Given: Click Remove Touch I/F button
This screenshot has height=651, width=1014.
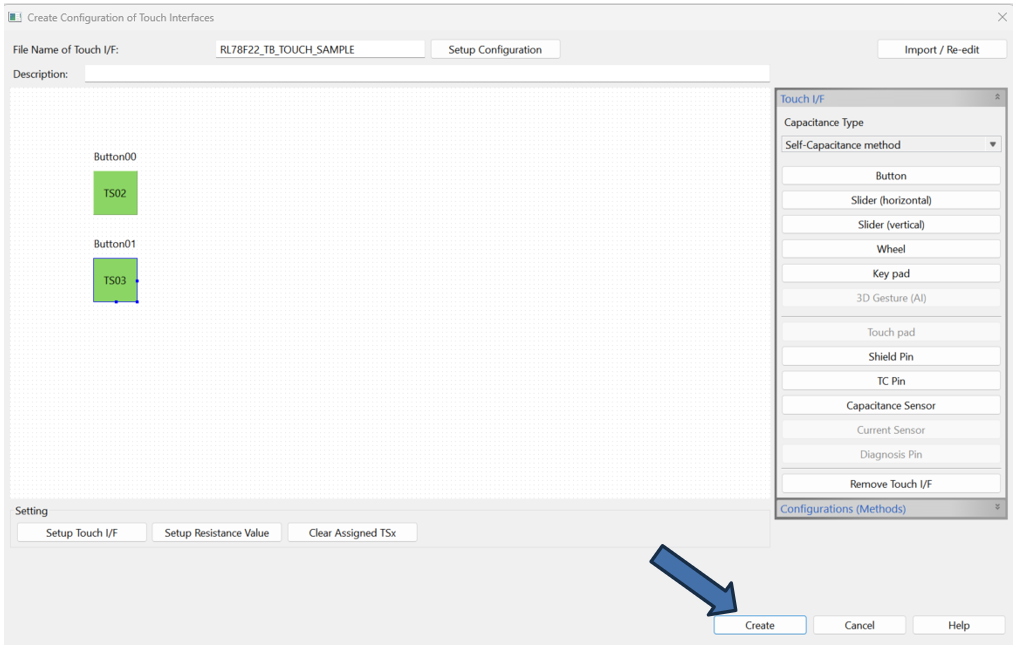Looking at the screenshot, I should pyautogui.click(x=890, y=484).
